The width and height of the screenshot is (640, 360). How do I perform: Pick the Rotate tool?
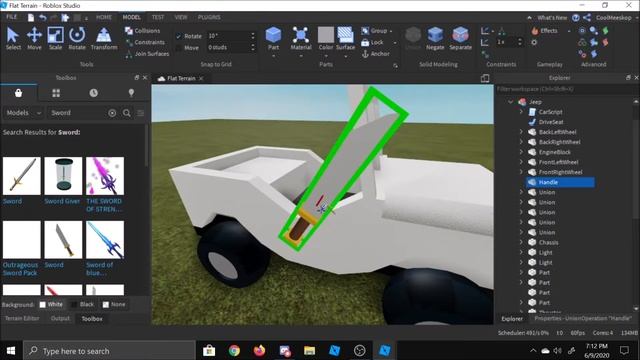pyautogui.click(x=77, y=38)
